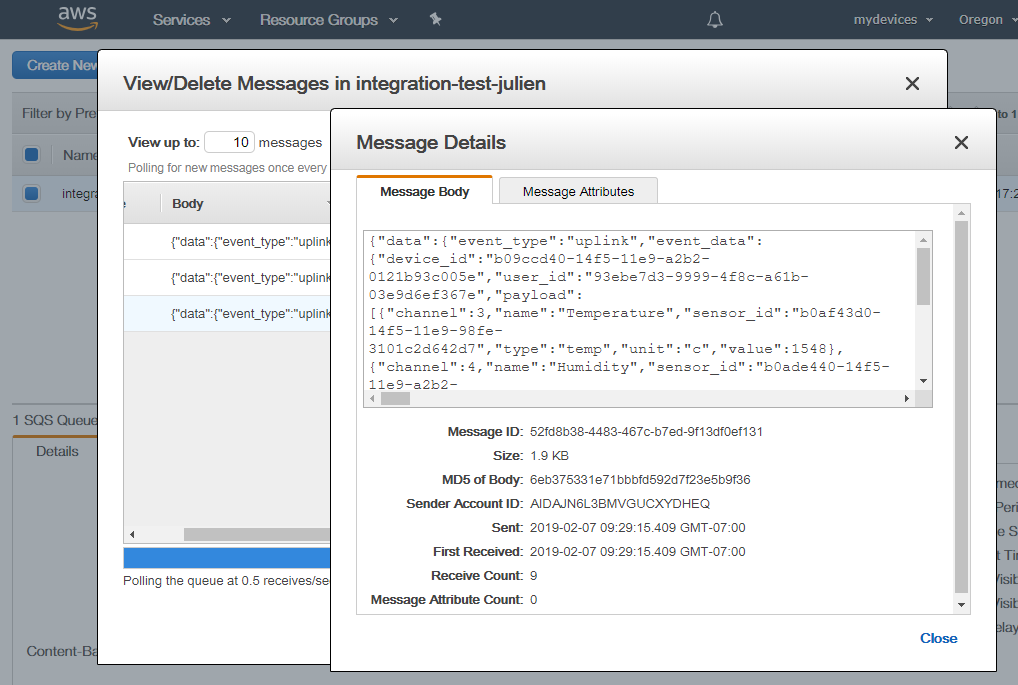
Task: Select the integration queue row checkbox
Action: 32,193
